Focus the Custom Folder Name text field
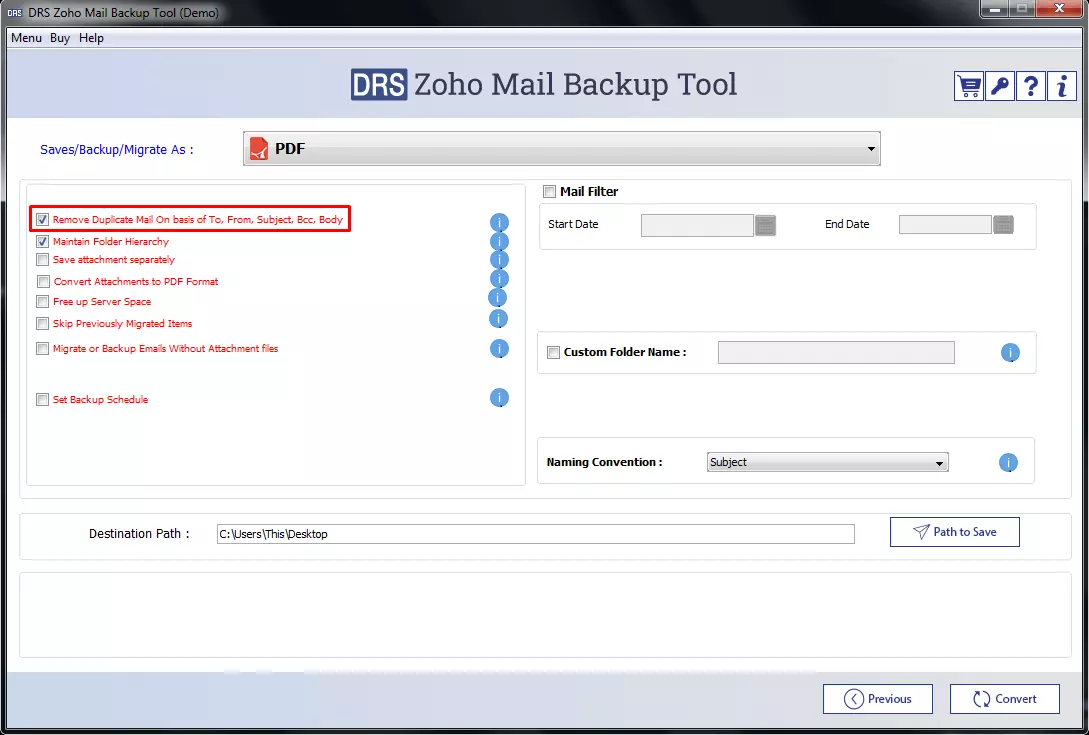Viewport: 1089px width, 735px height. click(836, 352)
